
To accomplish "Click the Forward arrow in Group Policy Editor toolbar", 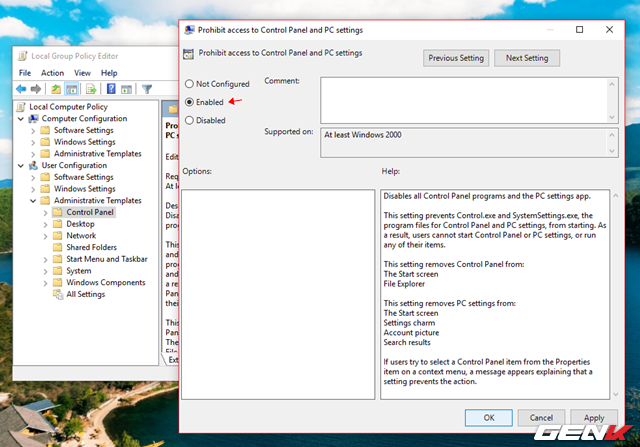I will tap(36, 89).
